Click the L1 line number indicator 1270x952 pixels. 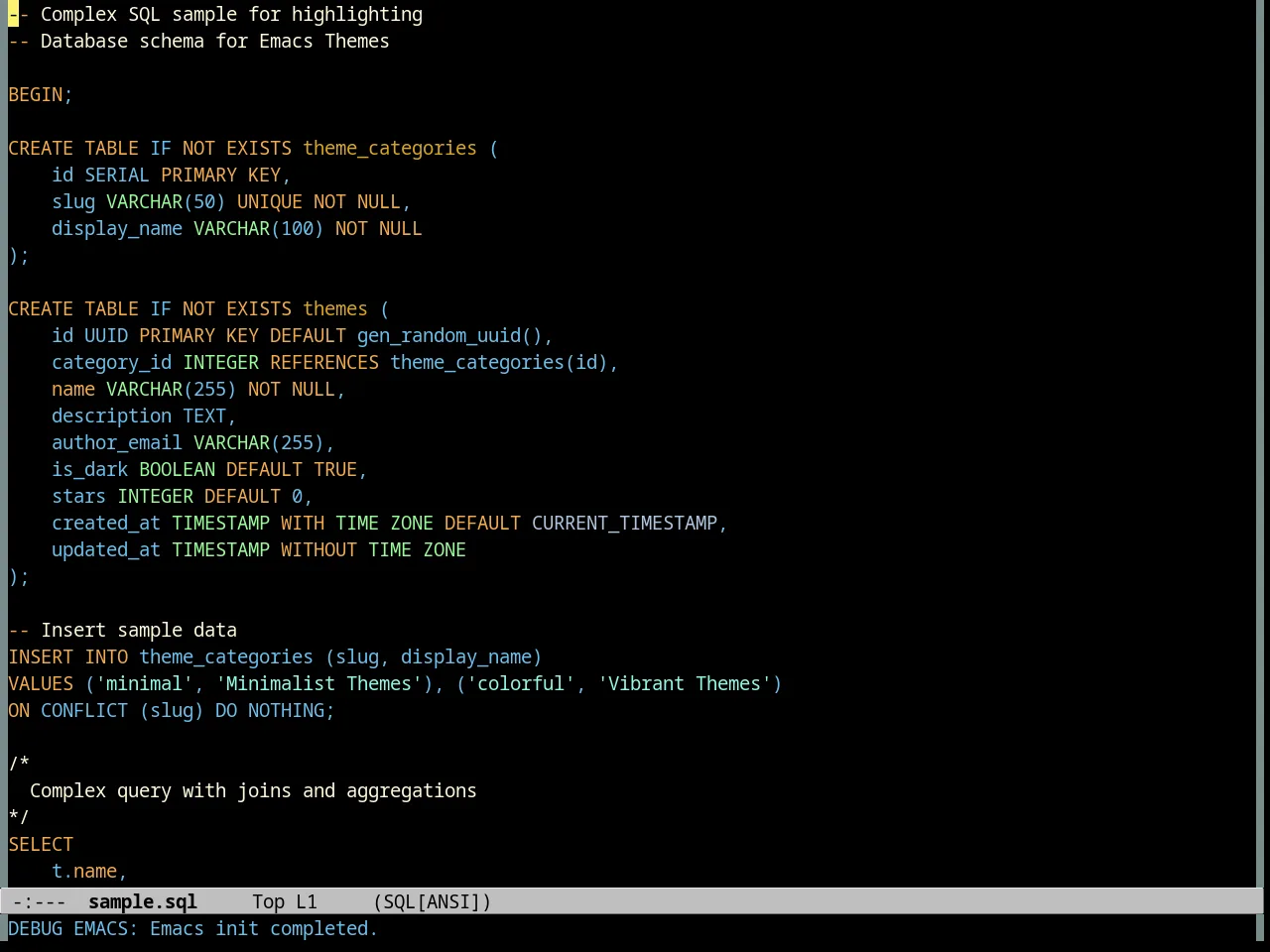(307, 901)
